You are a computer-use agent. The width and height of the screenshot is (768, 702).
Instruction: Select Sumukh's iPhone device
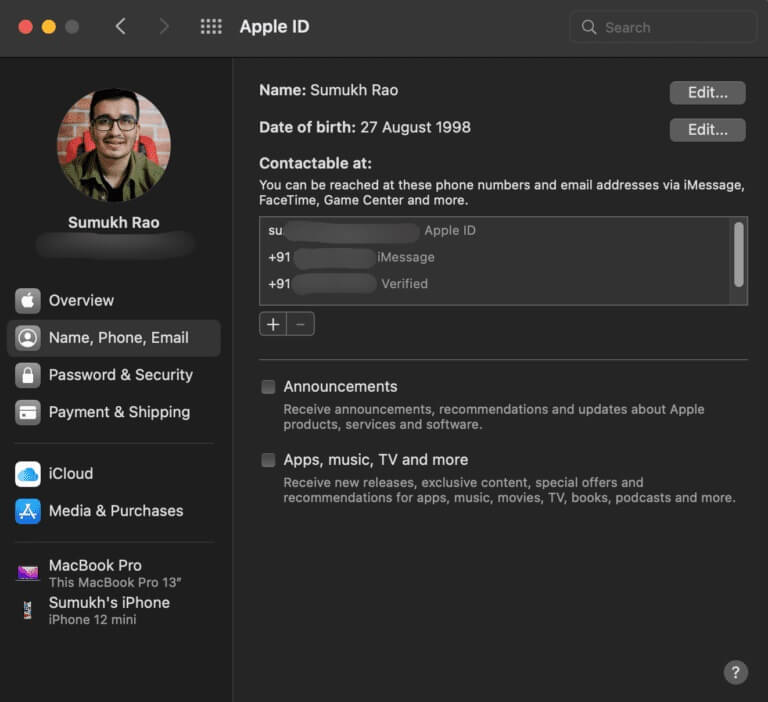point(114,610)
